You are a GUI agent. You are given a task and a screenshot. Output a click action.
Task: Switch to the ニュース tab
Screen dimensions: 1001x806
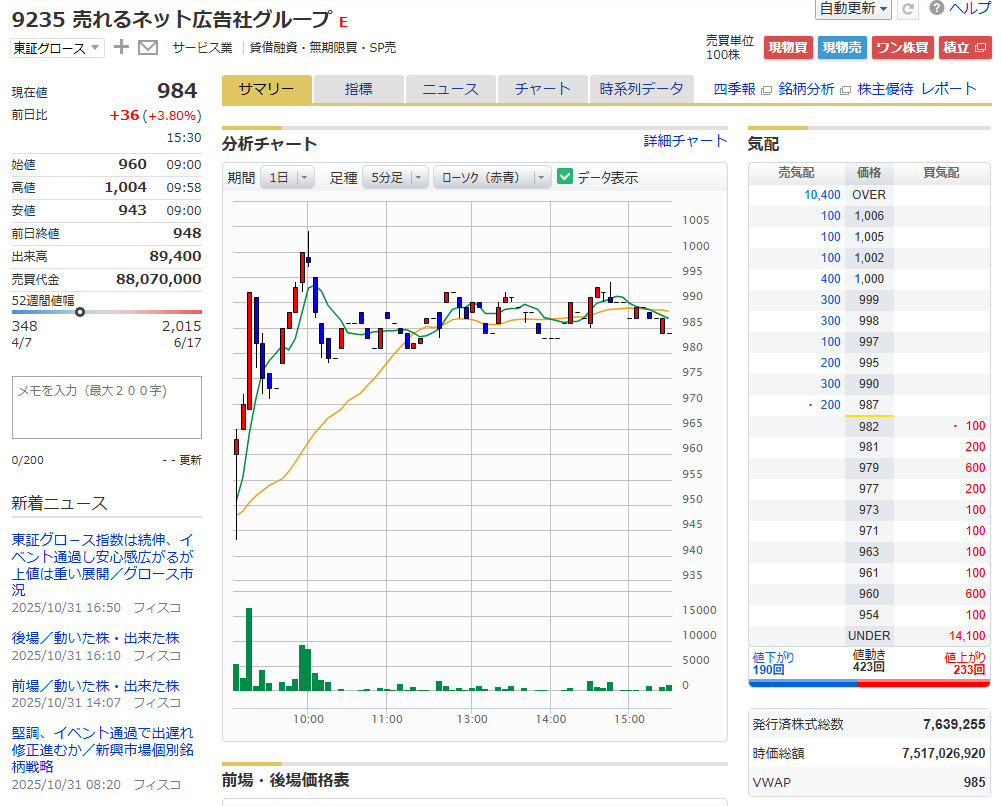pyautogui.click(x=450, y=89)
